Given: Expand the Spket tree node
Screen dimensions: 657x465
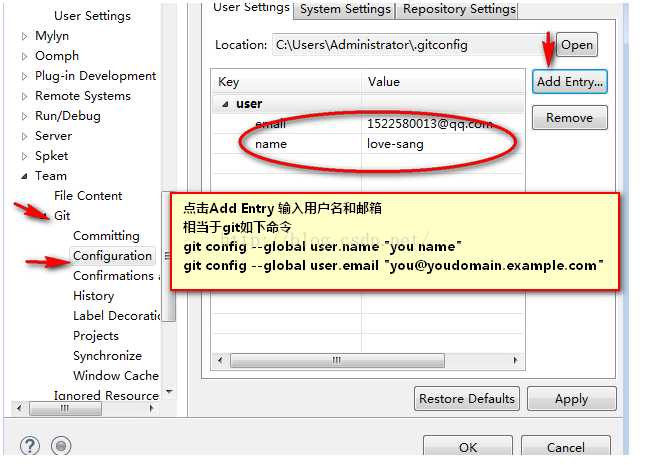Looking at the screenshot, I should click(x=24, y=156).
